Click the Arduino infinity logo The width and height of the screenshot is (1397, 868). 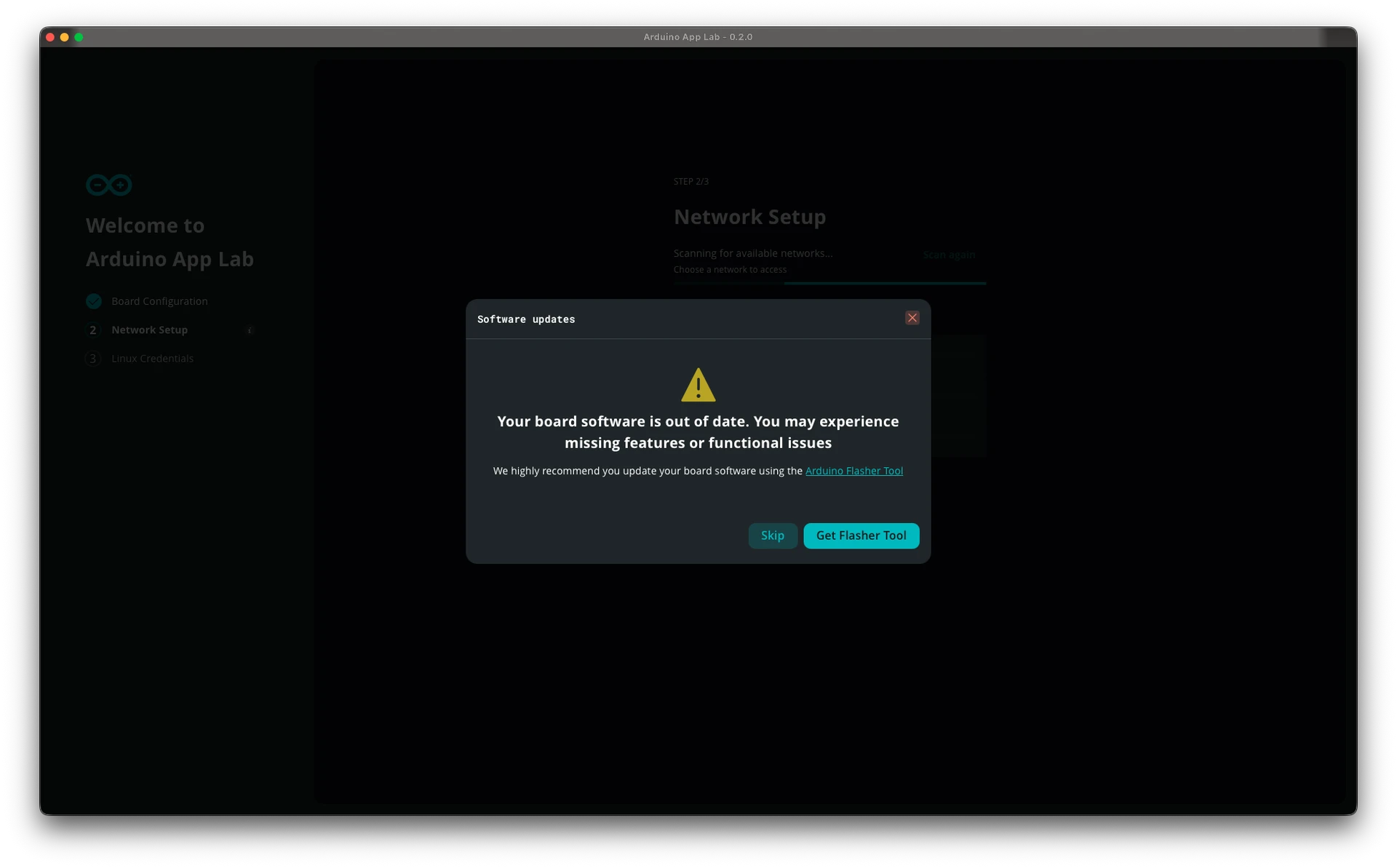pyautogui.click(x=109, y=185)
